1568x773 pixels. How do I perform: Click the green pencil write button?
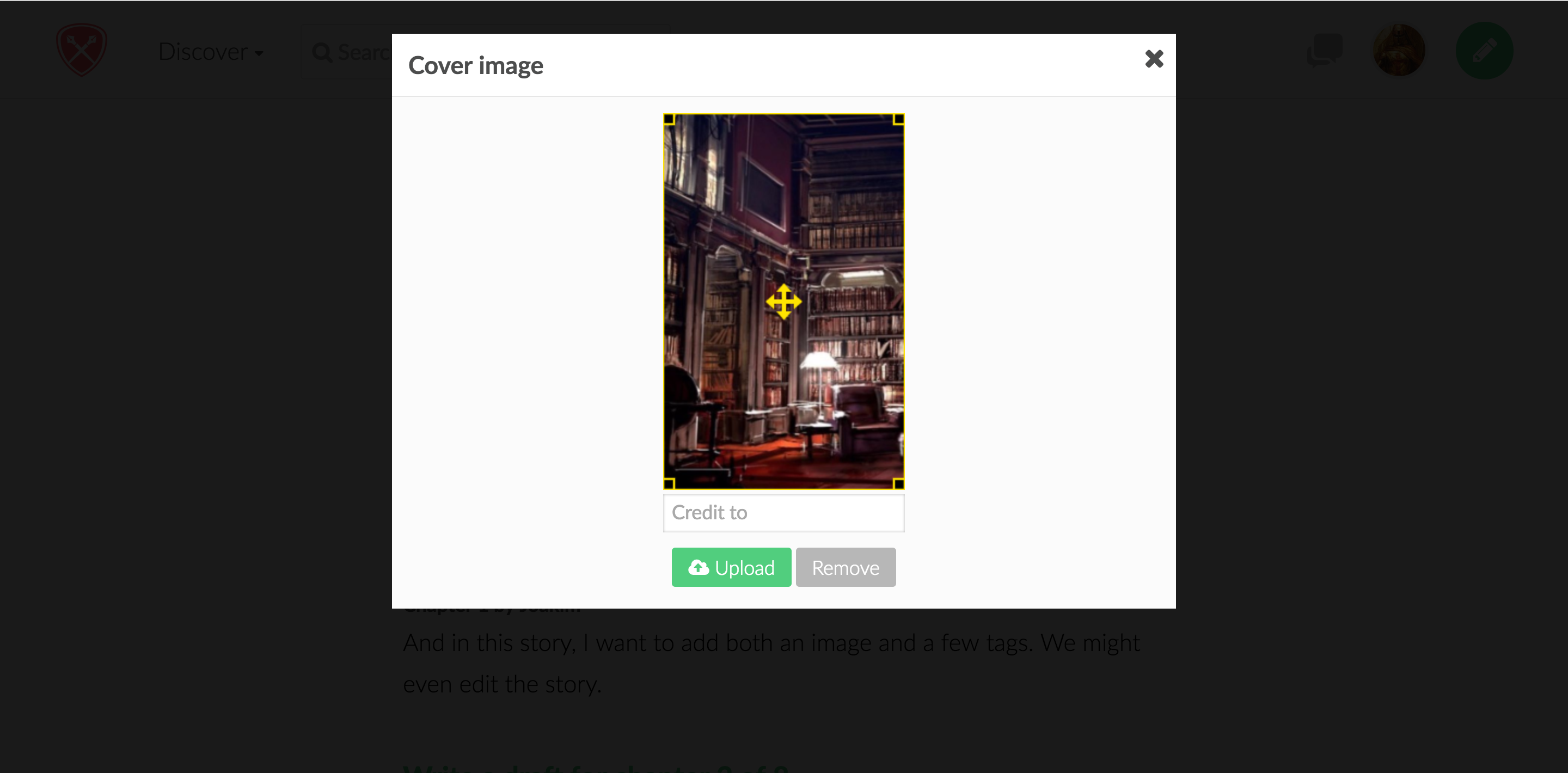click(x=1484, y=51)
